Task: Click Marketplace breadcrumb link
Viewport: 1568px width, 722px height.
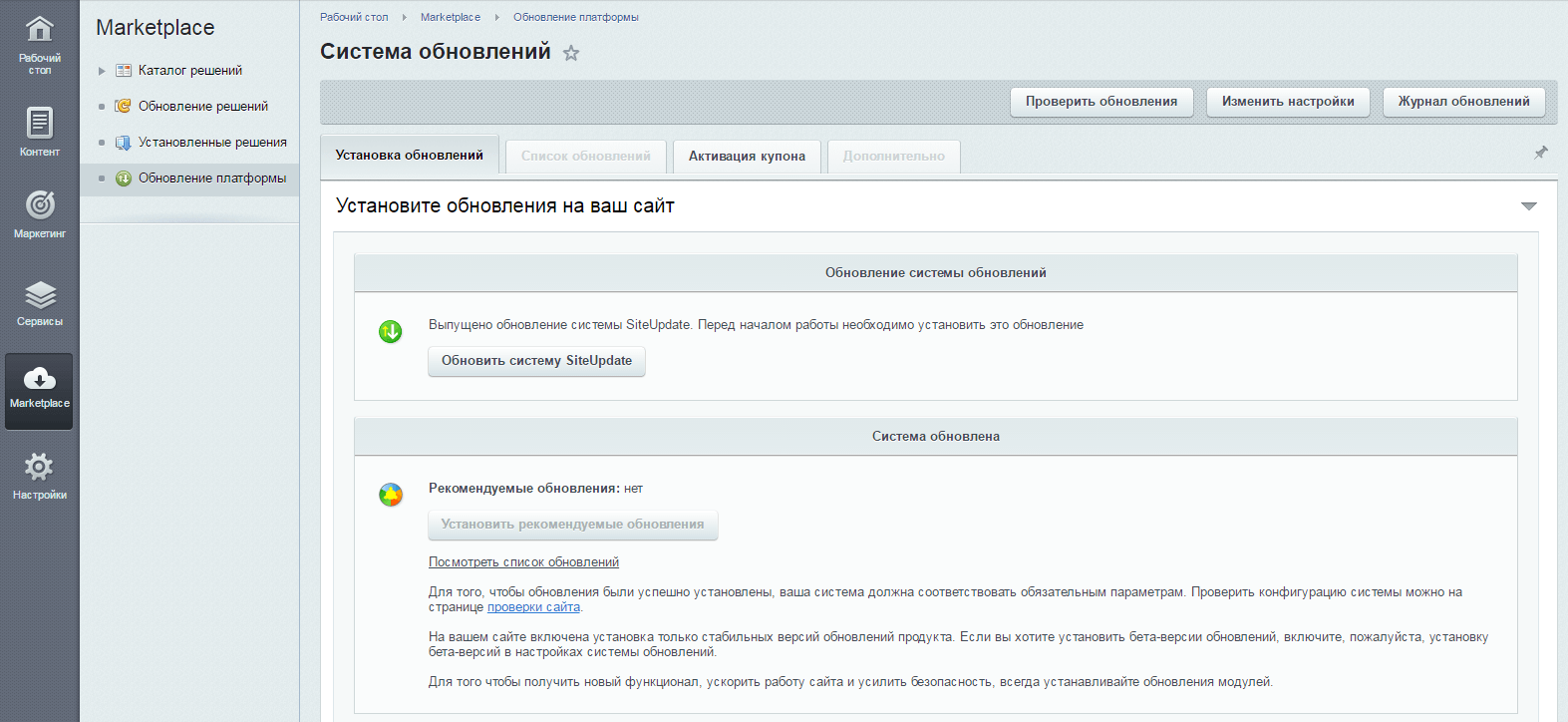Action: (450, 17)
